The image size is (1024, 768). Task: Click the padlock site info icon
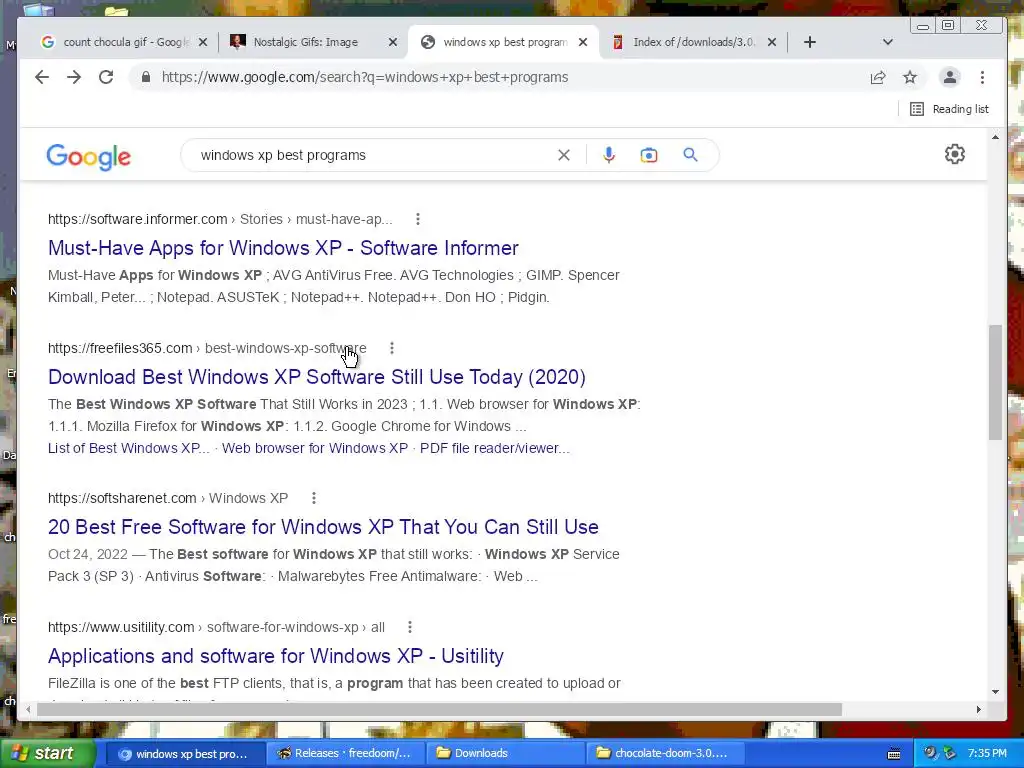pyautogui.click(x=146, y=77)
